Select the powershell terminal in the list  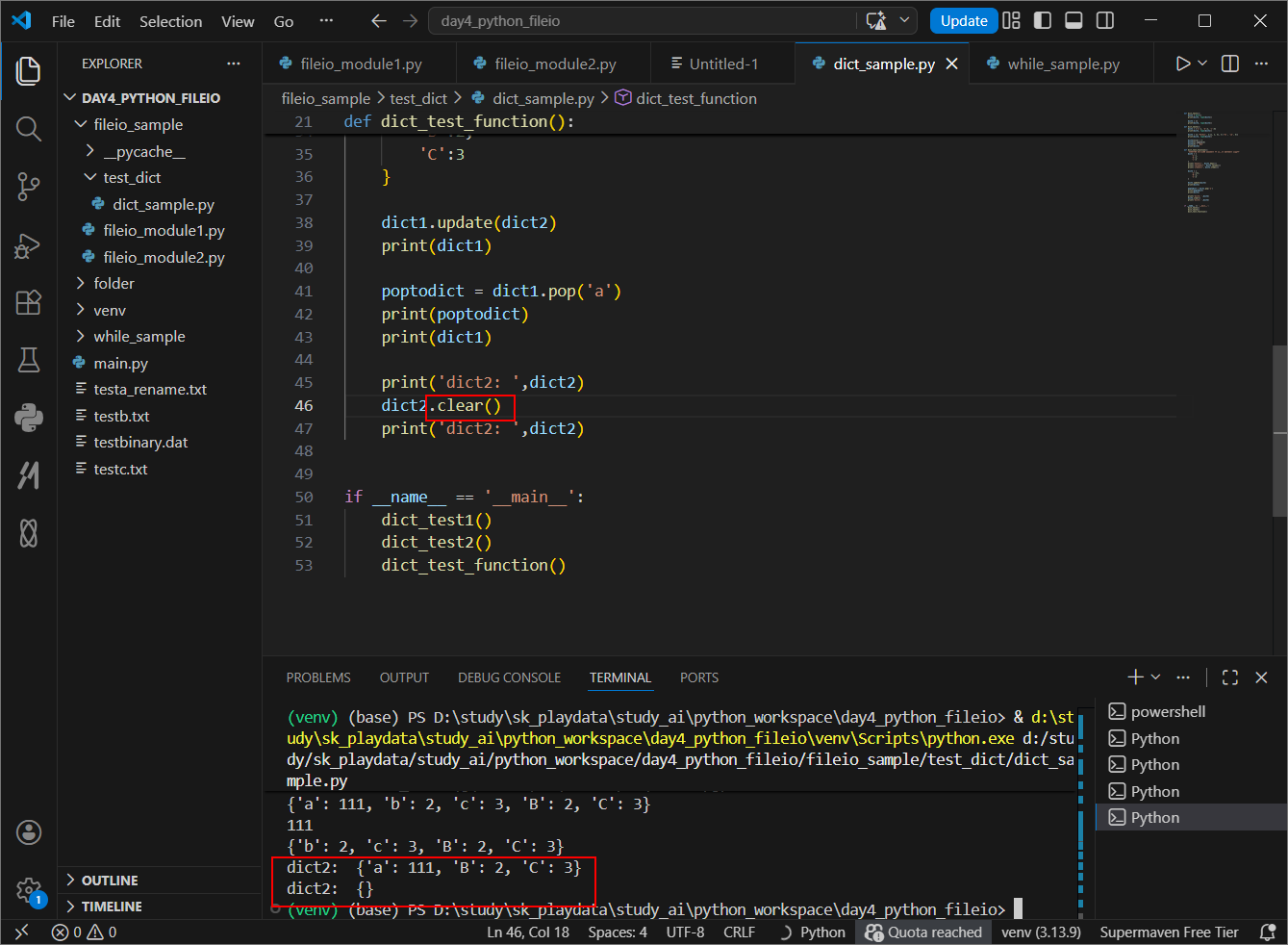[x=1191, y=712]
